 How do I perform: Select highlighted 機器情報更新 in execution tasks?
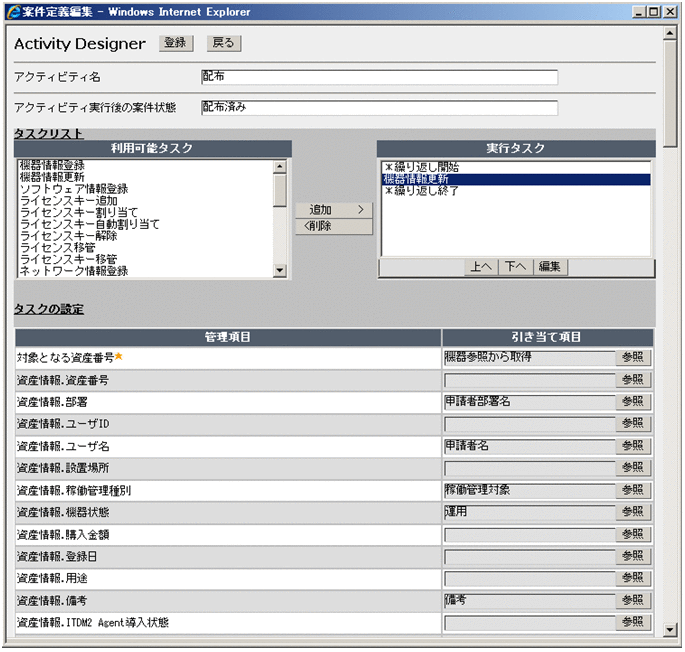[x=516, y=179]
